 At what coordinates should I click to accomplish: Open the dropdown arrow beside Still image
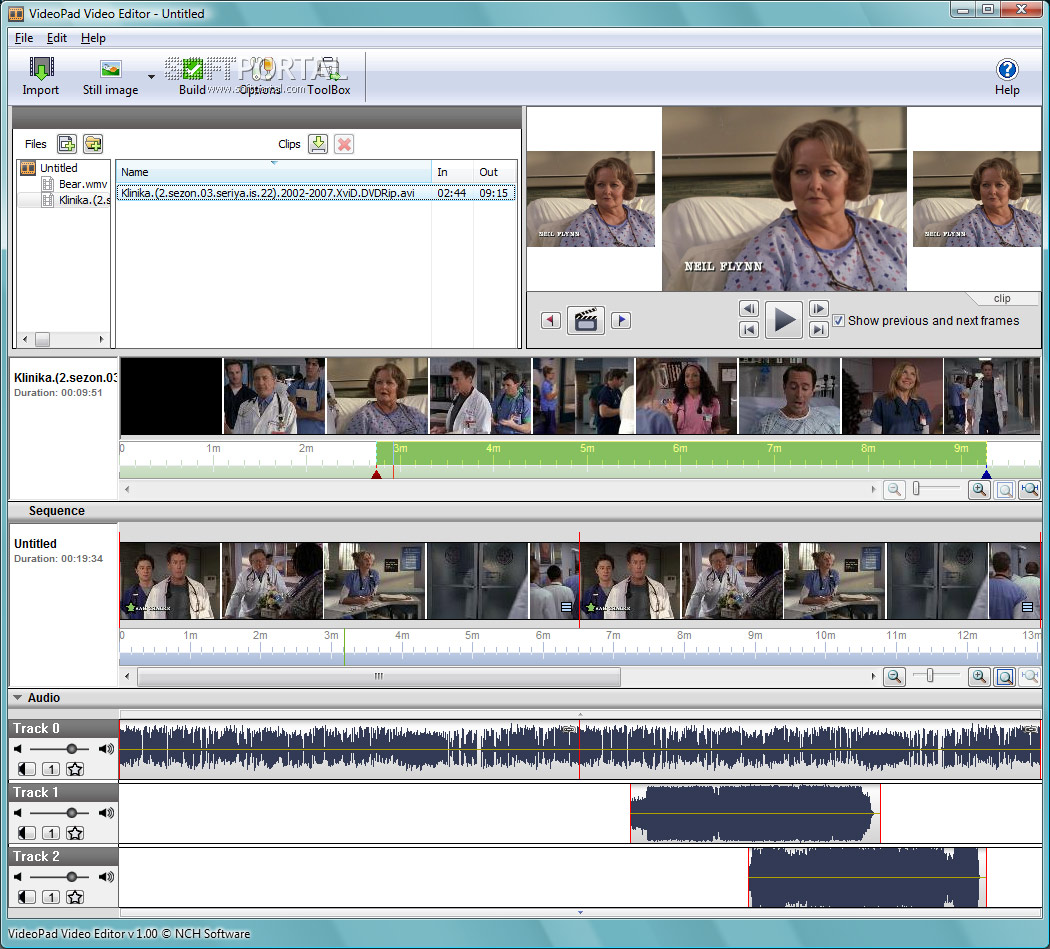[151, 76]
